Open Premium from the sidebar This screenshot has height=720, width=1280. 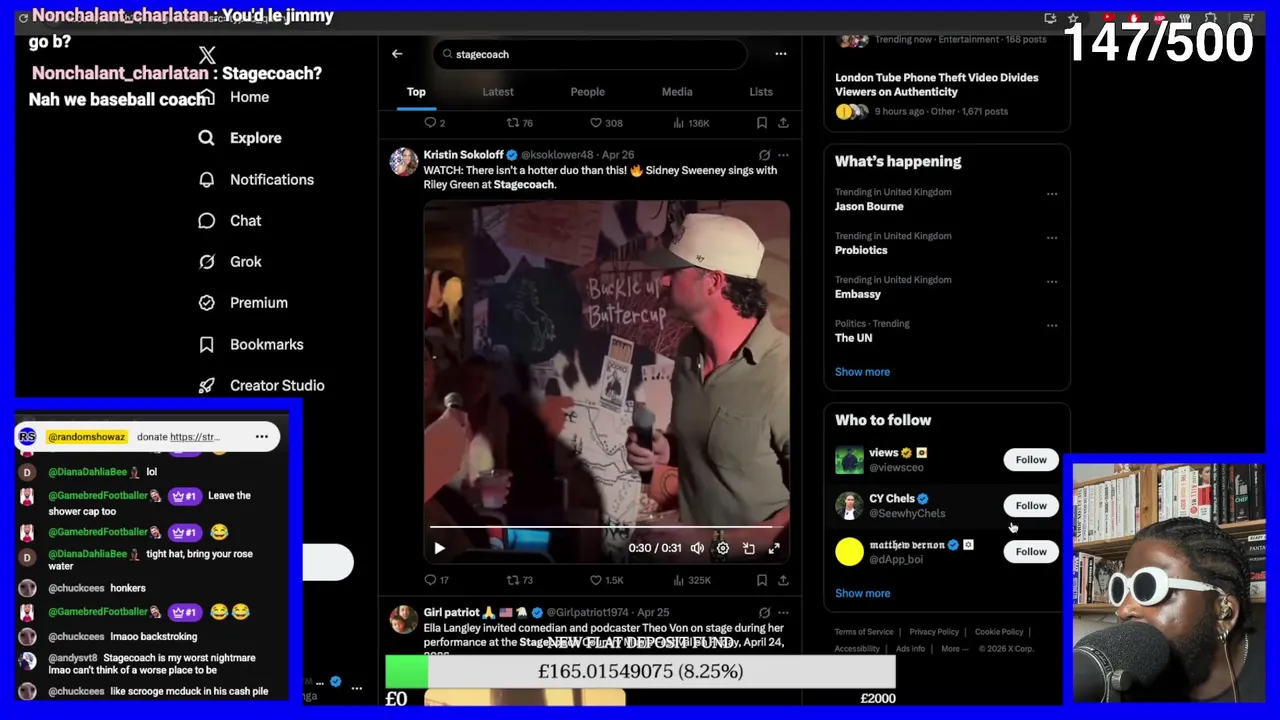(x=243, y=303)
